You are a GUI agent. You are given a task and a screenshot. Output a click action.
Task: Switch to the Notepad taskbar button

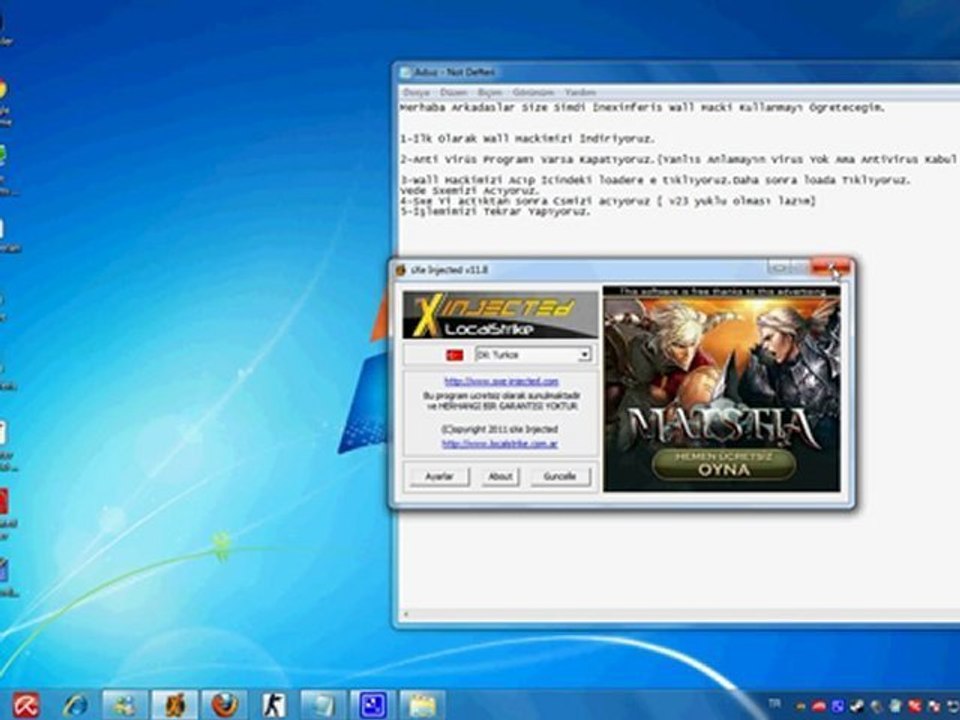pos(323,705)
